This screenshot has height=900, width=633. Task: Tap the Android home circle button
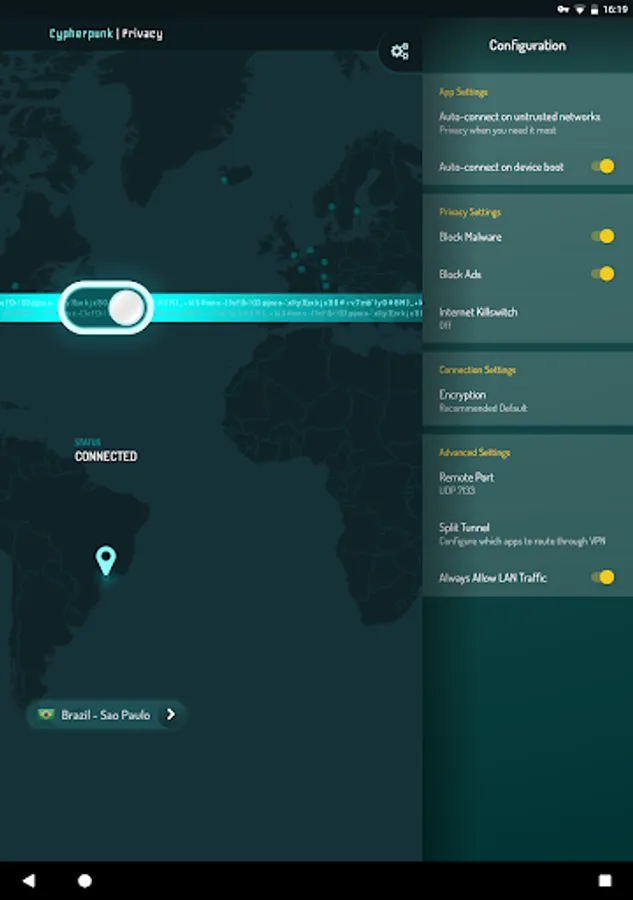point(84,880)
